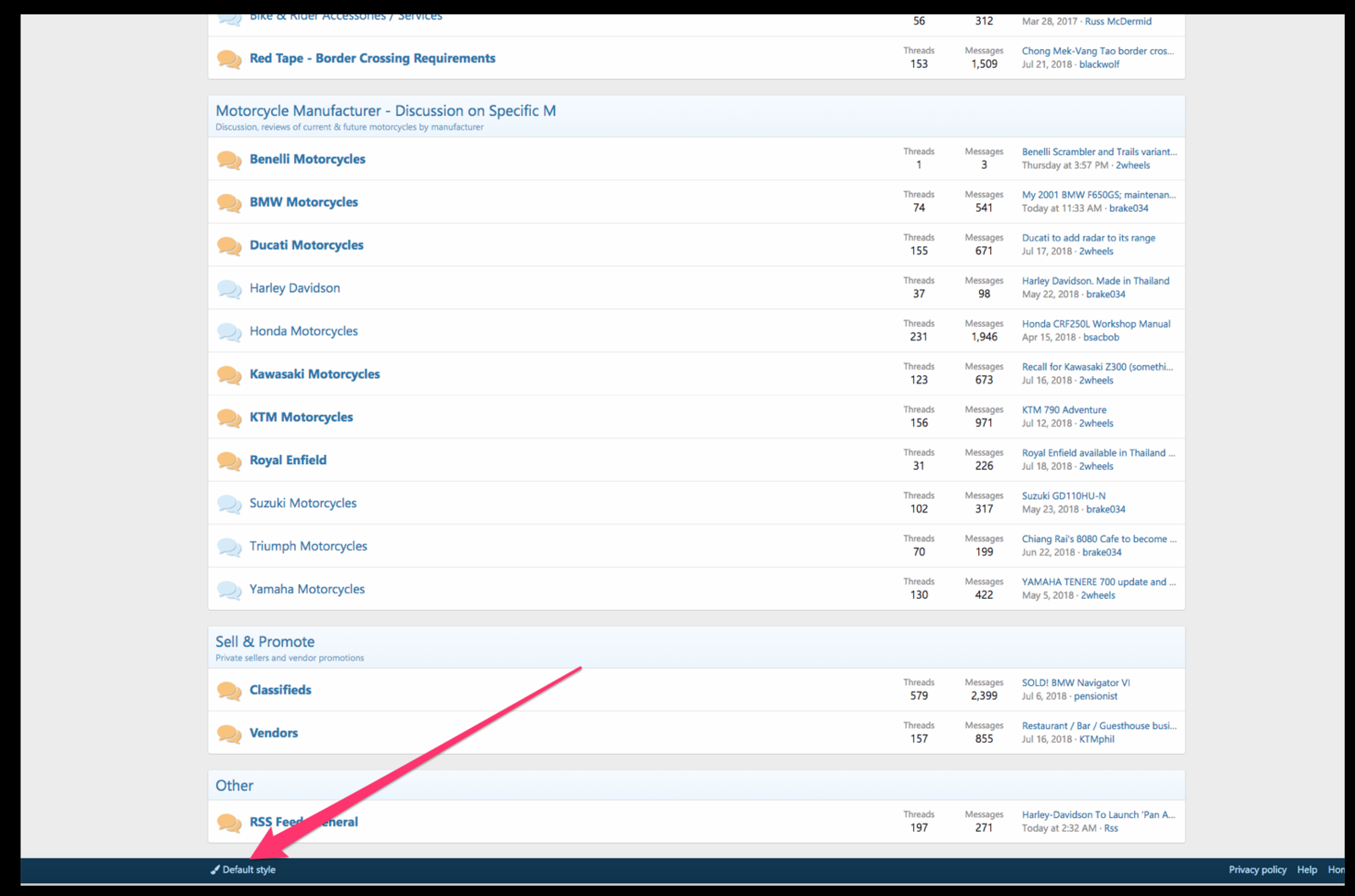Open thread SOLD! BMW Navigator VI
1355x896 pixels.
1076,683
